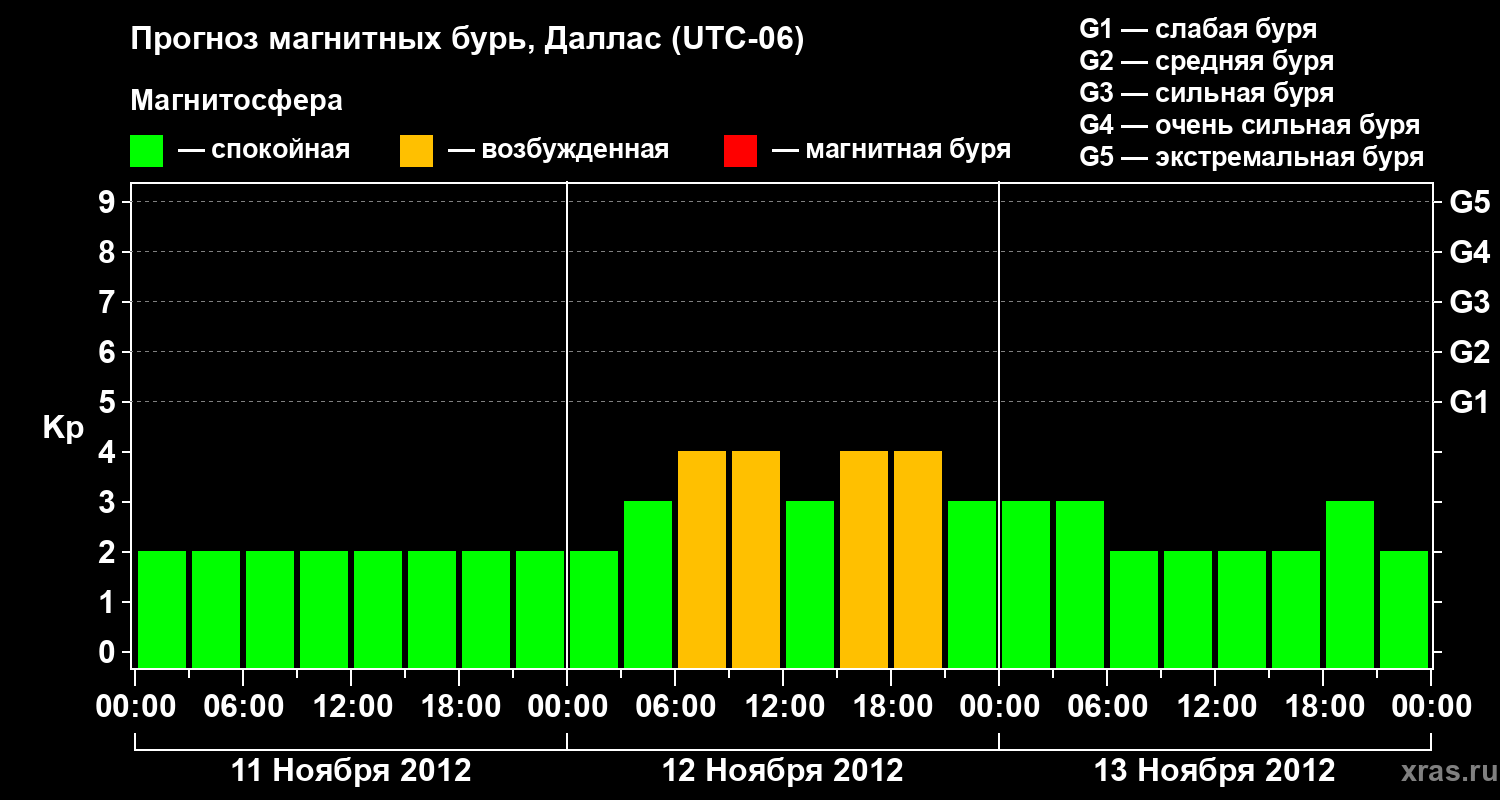Click the 'Kp' axis title

[63, 428]
